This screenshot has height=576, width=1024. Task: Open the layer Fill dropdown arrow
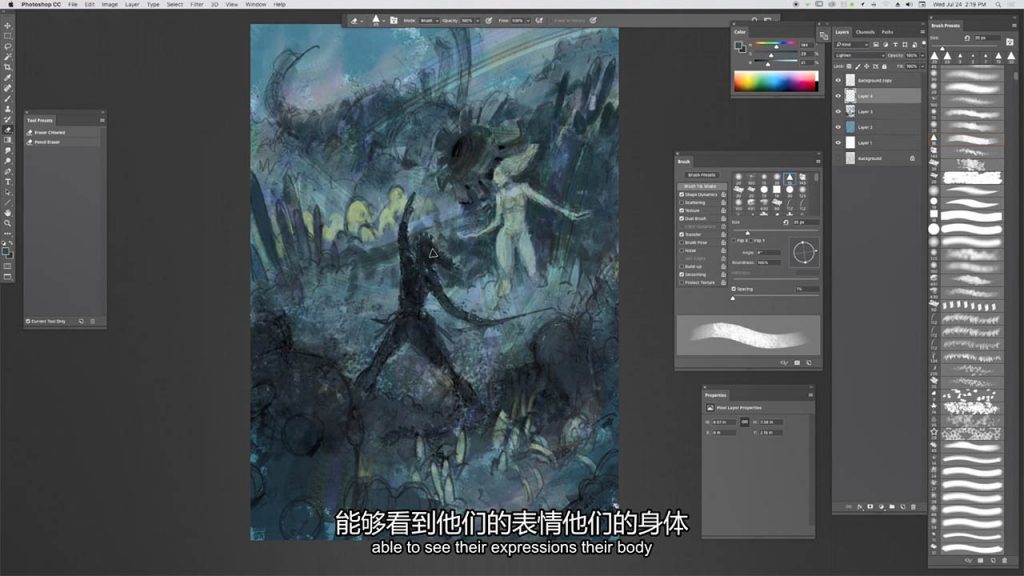(x=922, y=66)
